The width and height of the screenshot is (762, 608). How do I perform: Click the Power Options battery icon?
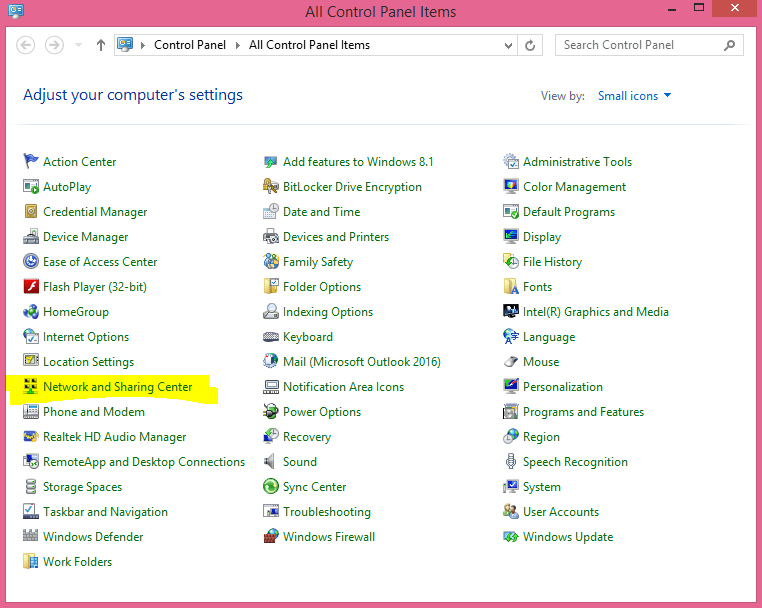[x=271, y=411]
